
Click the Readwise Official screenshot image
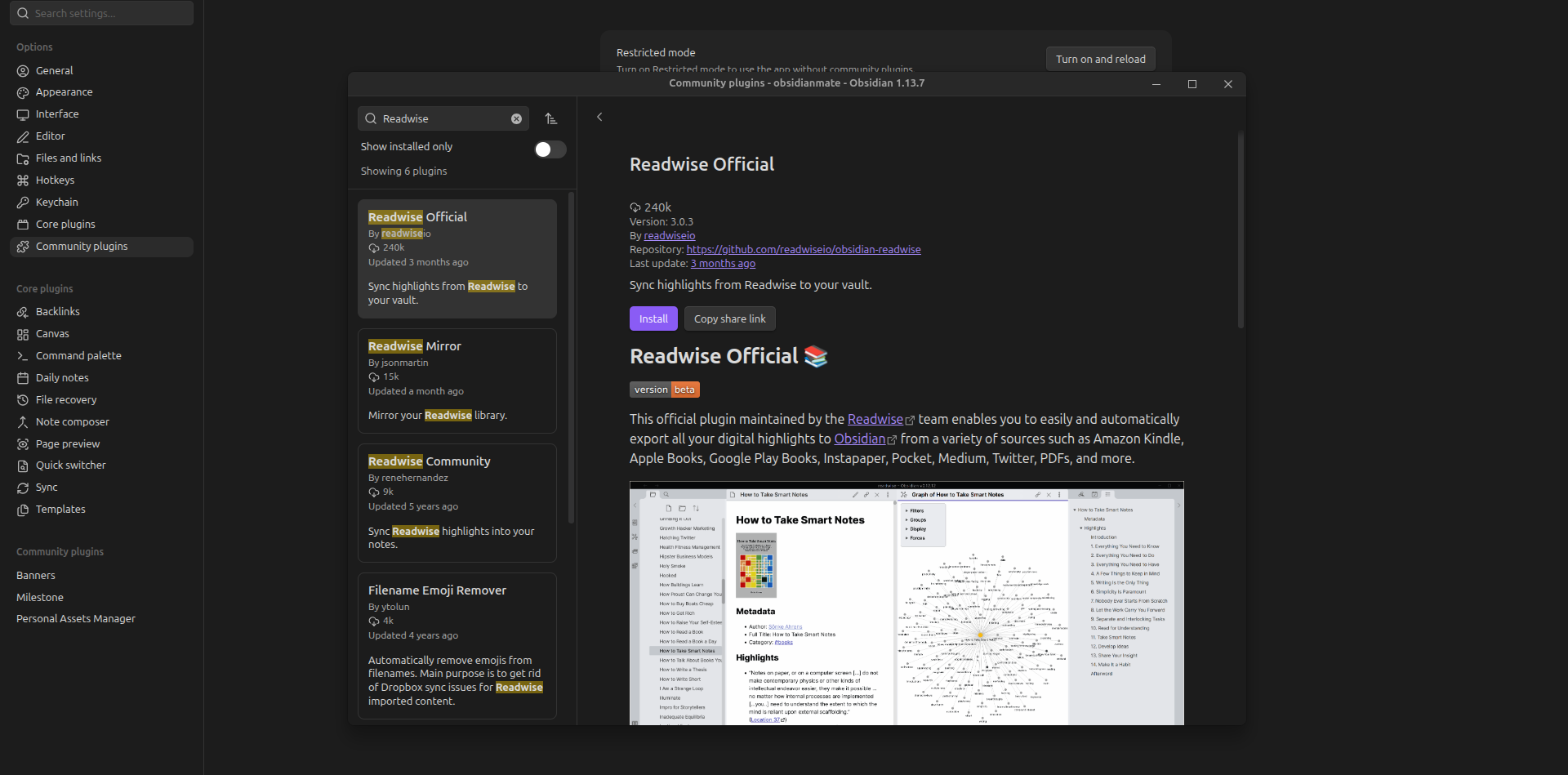point(906,604)
